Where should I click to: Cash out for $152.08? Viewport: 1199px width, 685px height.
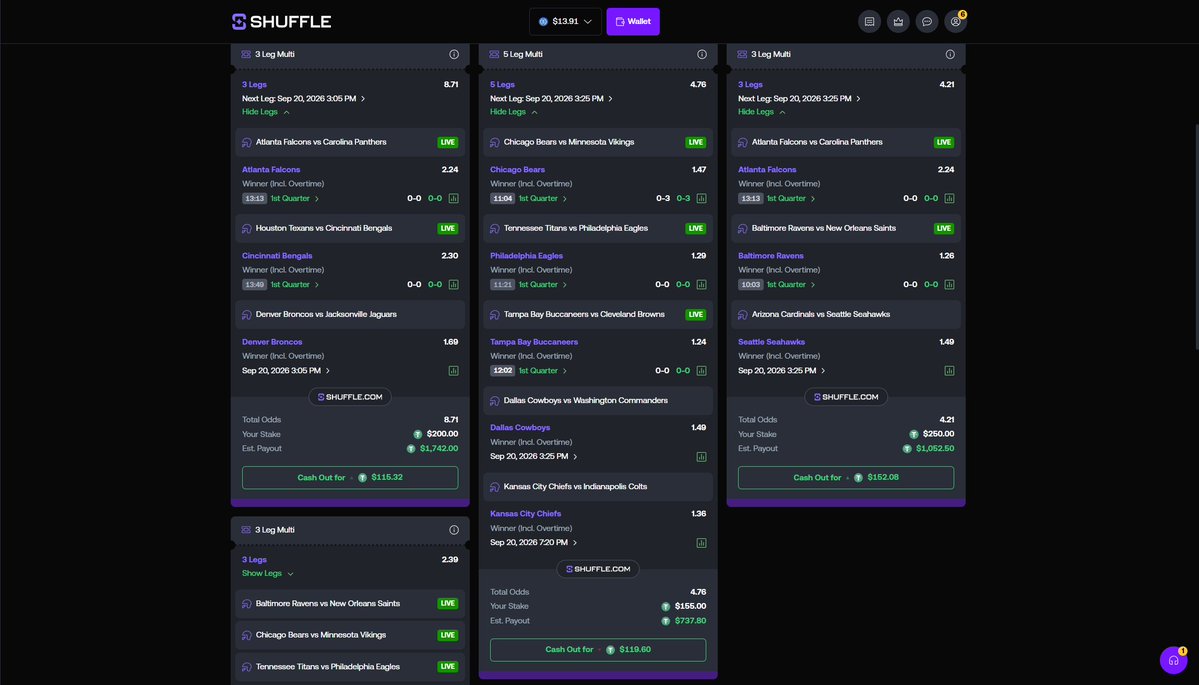pos(846,478)
